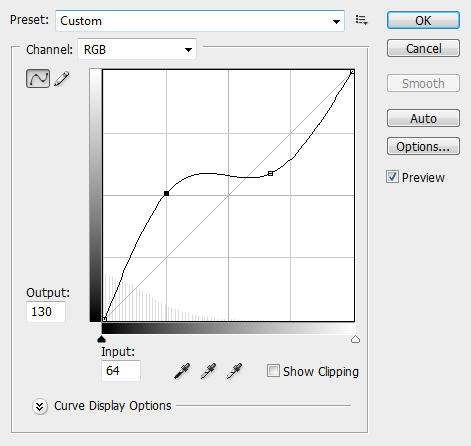The width and height of the screenshot is (471, 446).
Task: Click the filled curve point at input 64
Action: point(166,193)
